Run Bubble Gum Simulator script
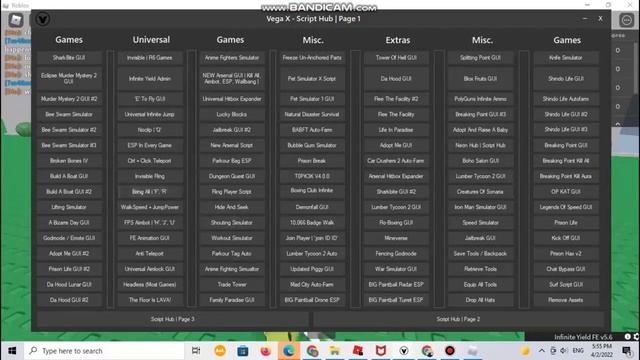The width and height of the screenshot is (640, 360). 312,145
